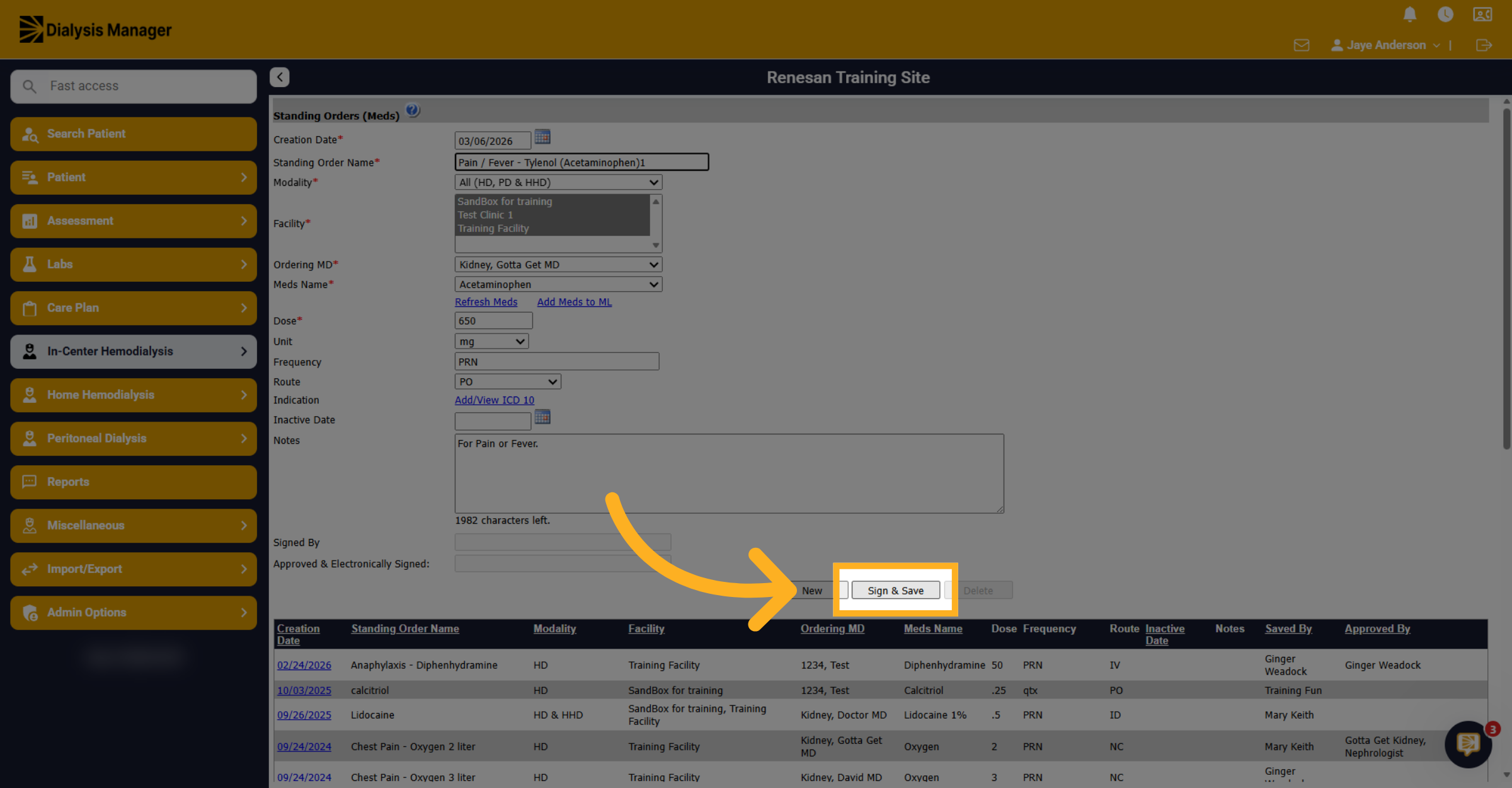The height and width of the screenshot is (788, 1512).
Task: Open the Modality dropdown
Action: click(x=558, y=182)
